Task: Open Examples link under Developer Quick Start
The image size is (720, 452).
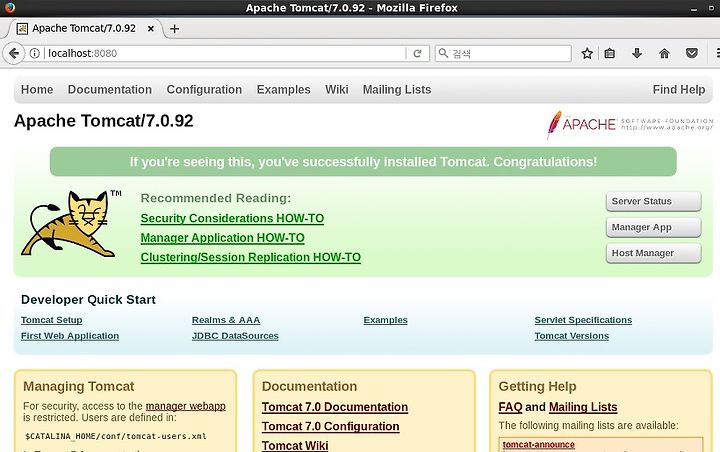Action: [x=385, y=320]
